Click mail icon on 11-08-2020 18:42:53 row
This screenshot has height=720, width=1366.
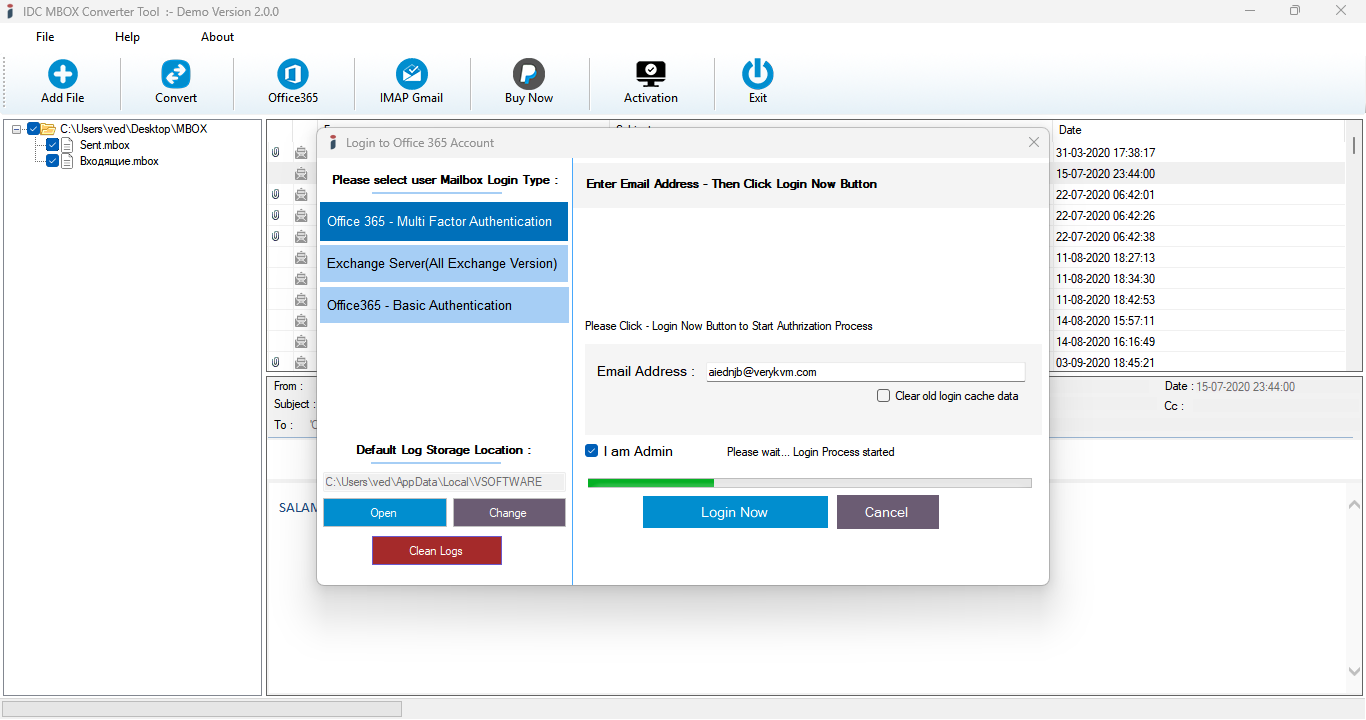(301, 300)
